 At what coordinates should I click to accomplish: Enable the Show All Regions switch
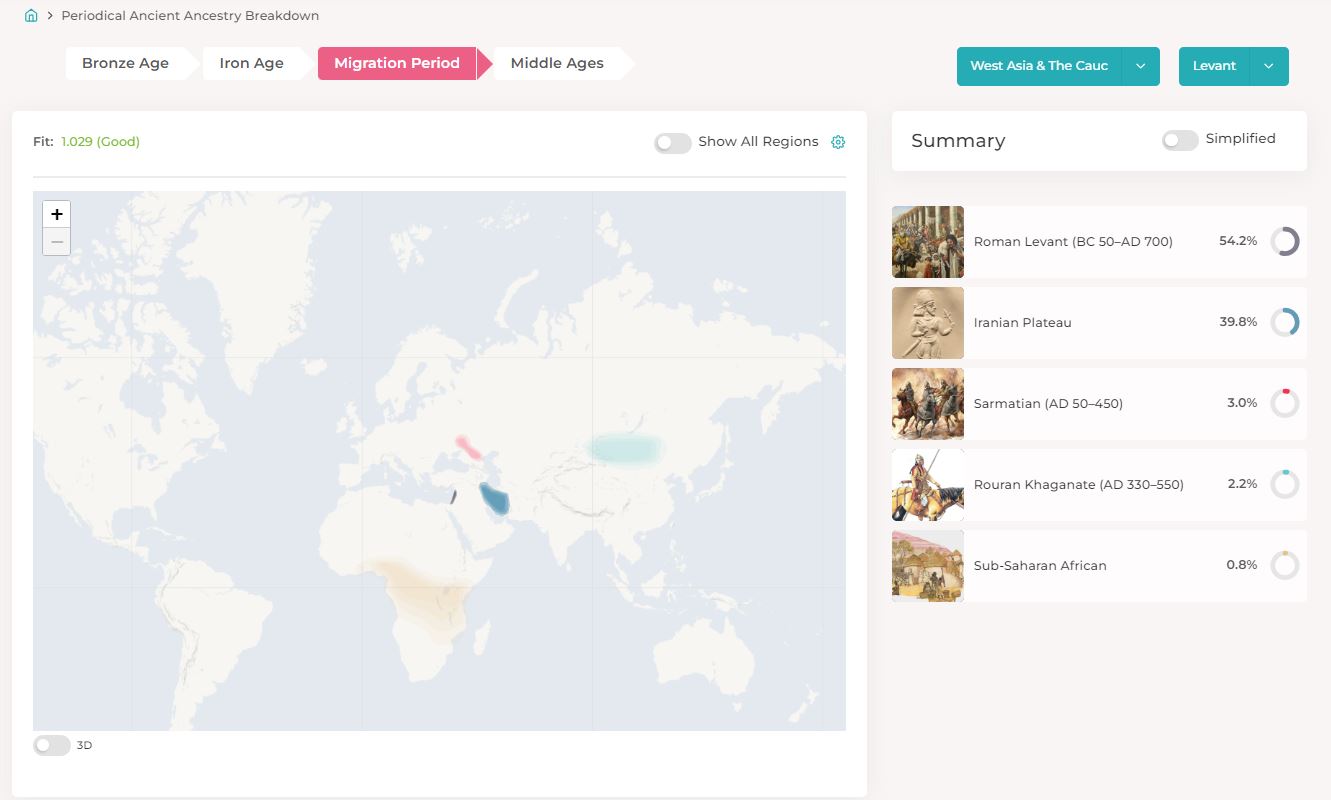(673, 143)
